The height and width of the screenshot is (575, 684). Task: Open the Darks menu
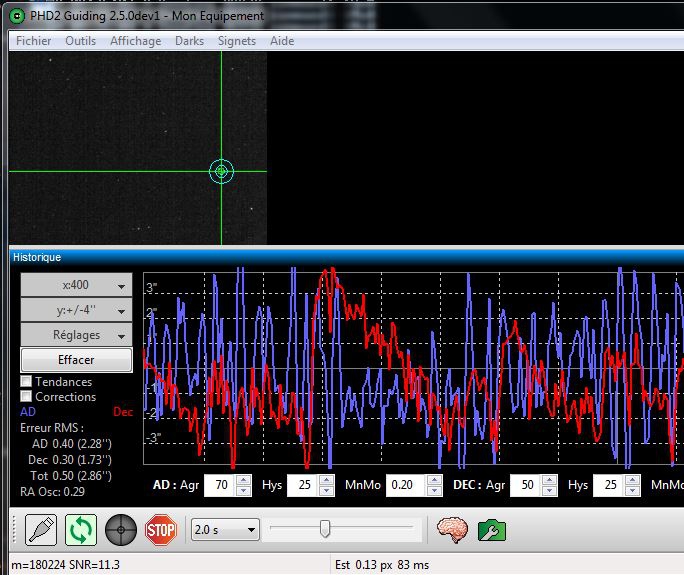pos(189,41)
